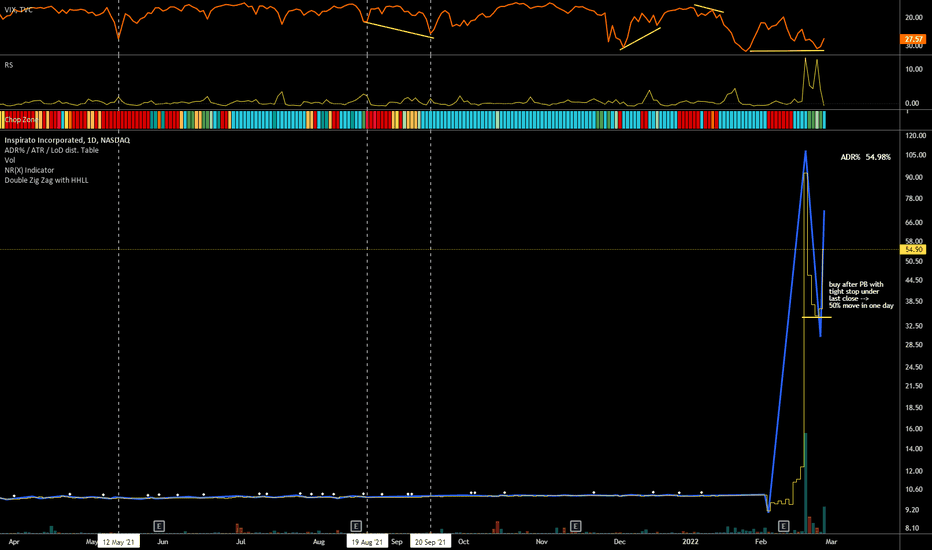Click the 32.50 price scale label

point(915,326)
